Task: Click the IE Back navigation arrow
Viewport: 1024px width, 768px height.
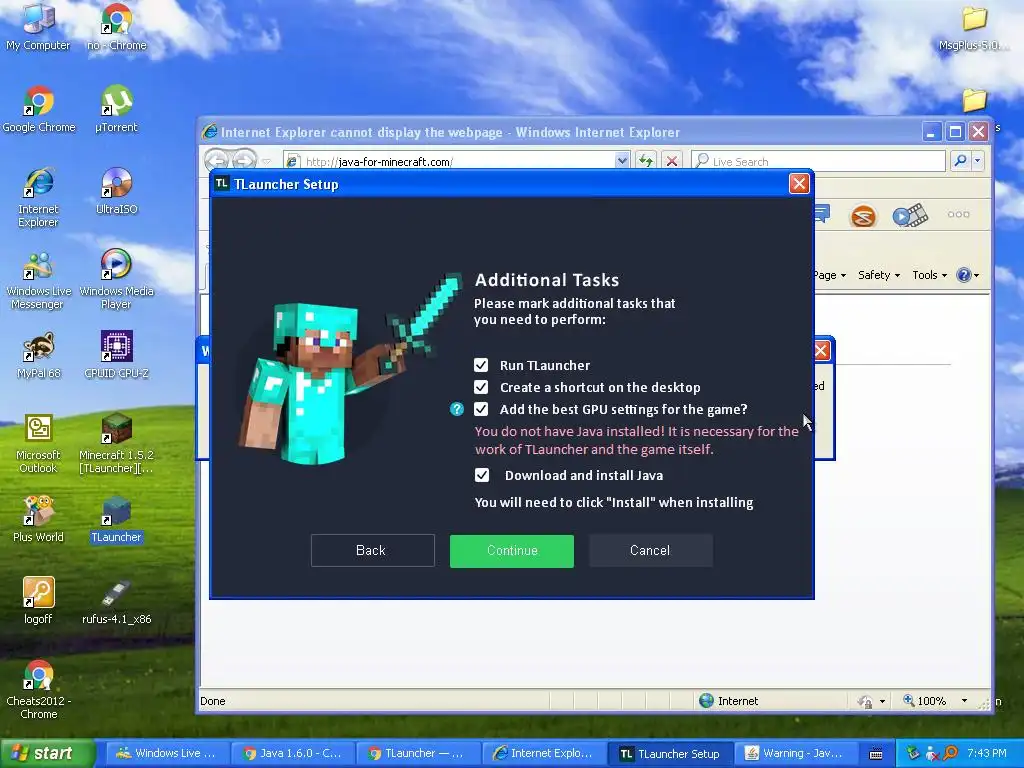Action: 217,160
